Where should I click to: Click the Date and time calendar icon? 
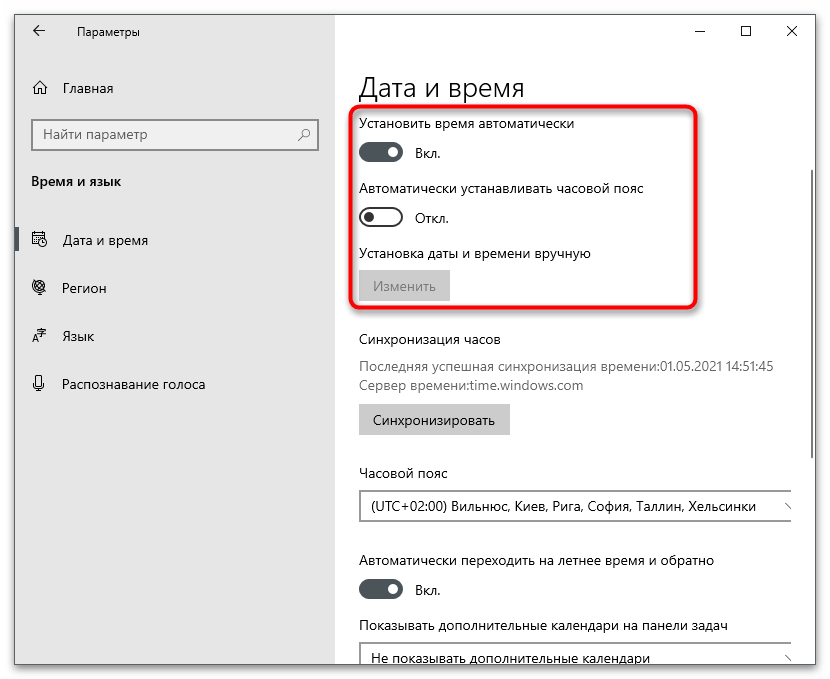tap(40, 240)
